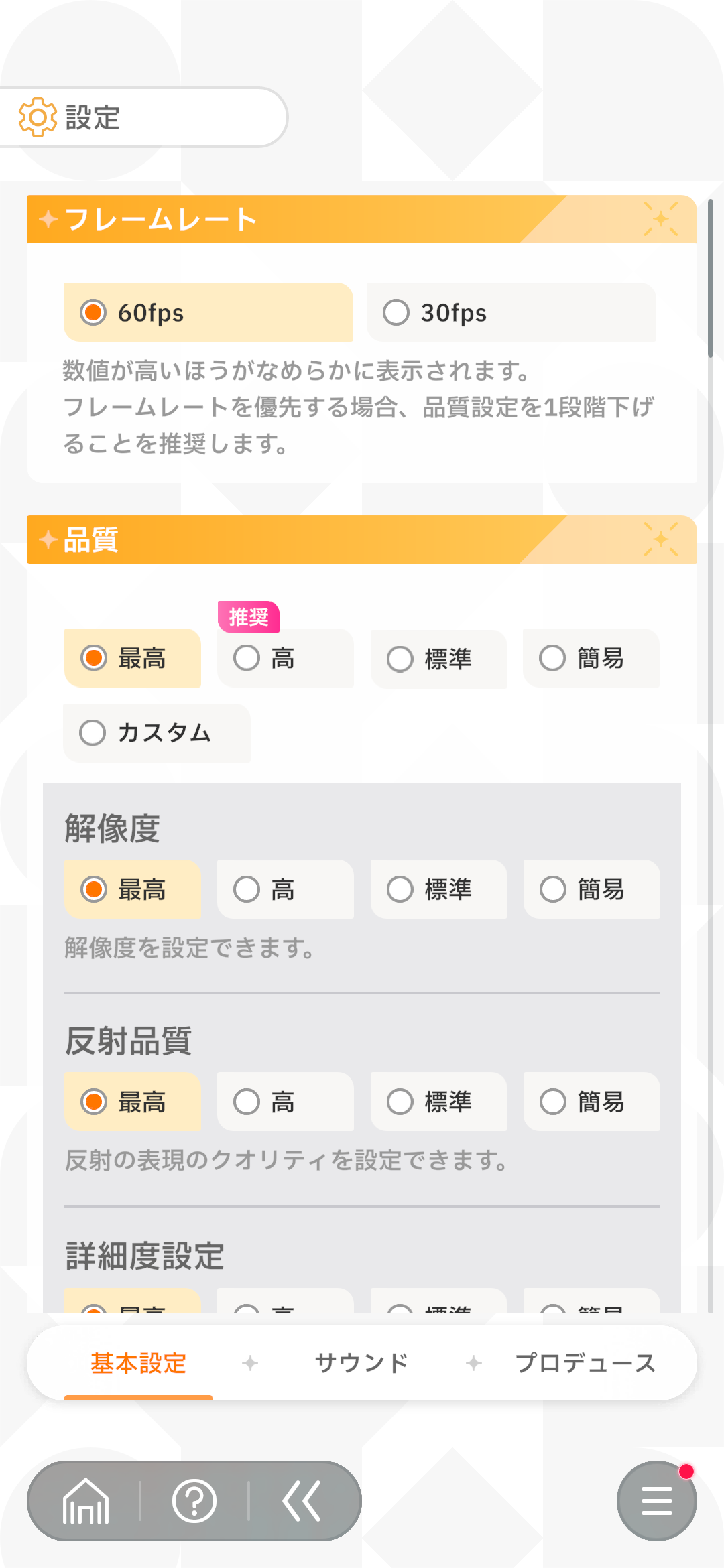The width and height of the screenshot is (724, 1568).
Task: Set 解像度 to 高
Action: pos(285,889)
